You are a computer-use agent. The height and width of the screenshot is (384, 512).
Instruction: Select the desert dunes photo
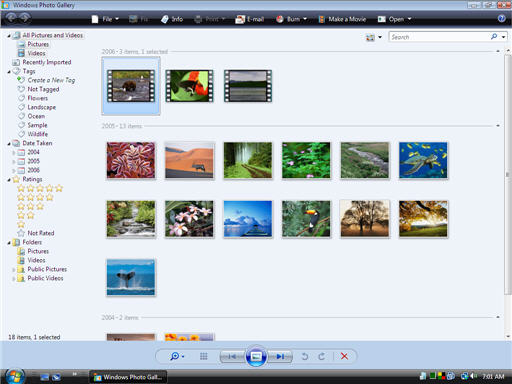click(x=189, y=160)
